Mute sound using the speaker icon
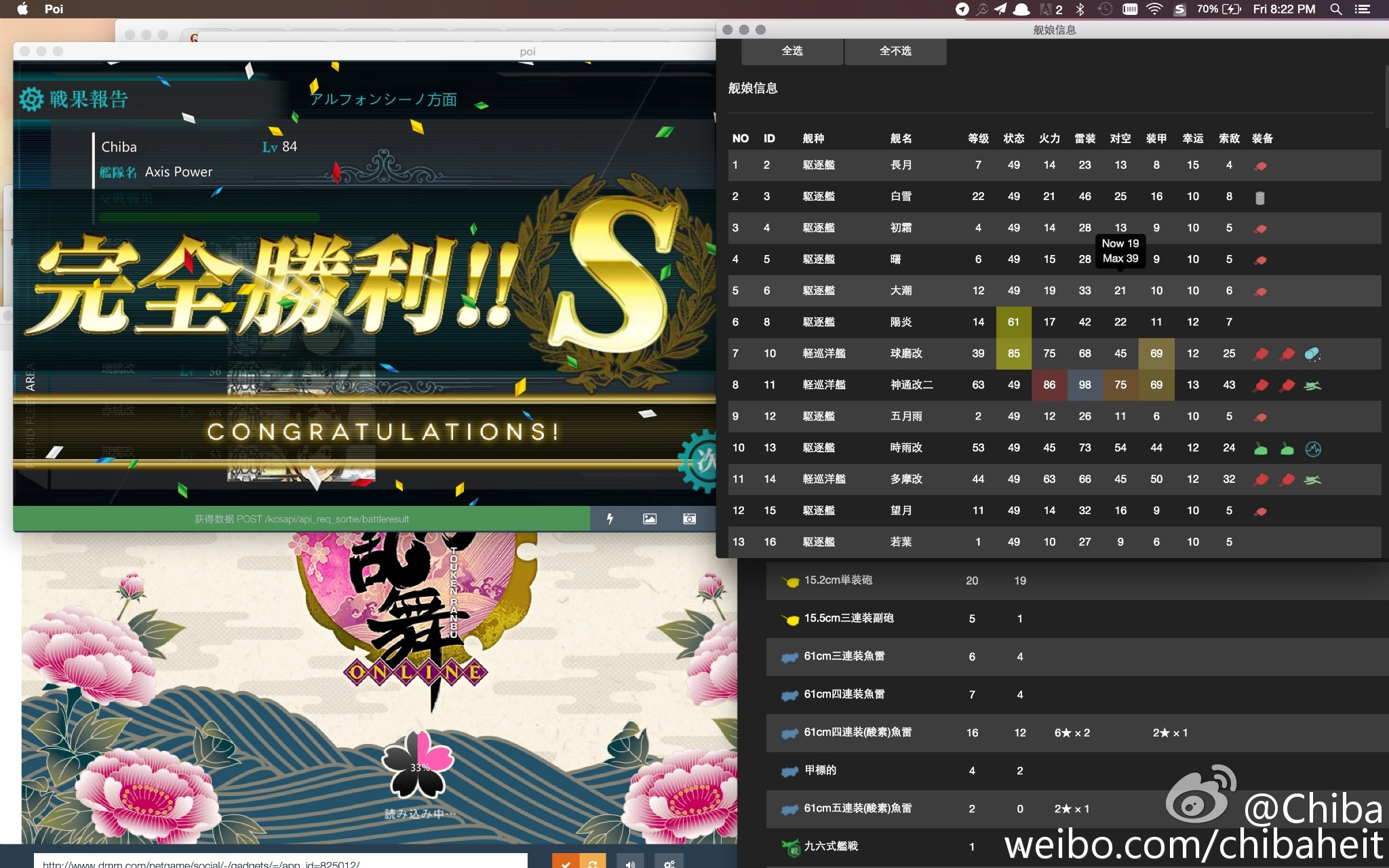Image resolution: width=1389 pixels, height=868 pixels. click(630, 863)
